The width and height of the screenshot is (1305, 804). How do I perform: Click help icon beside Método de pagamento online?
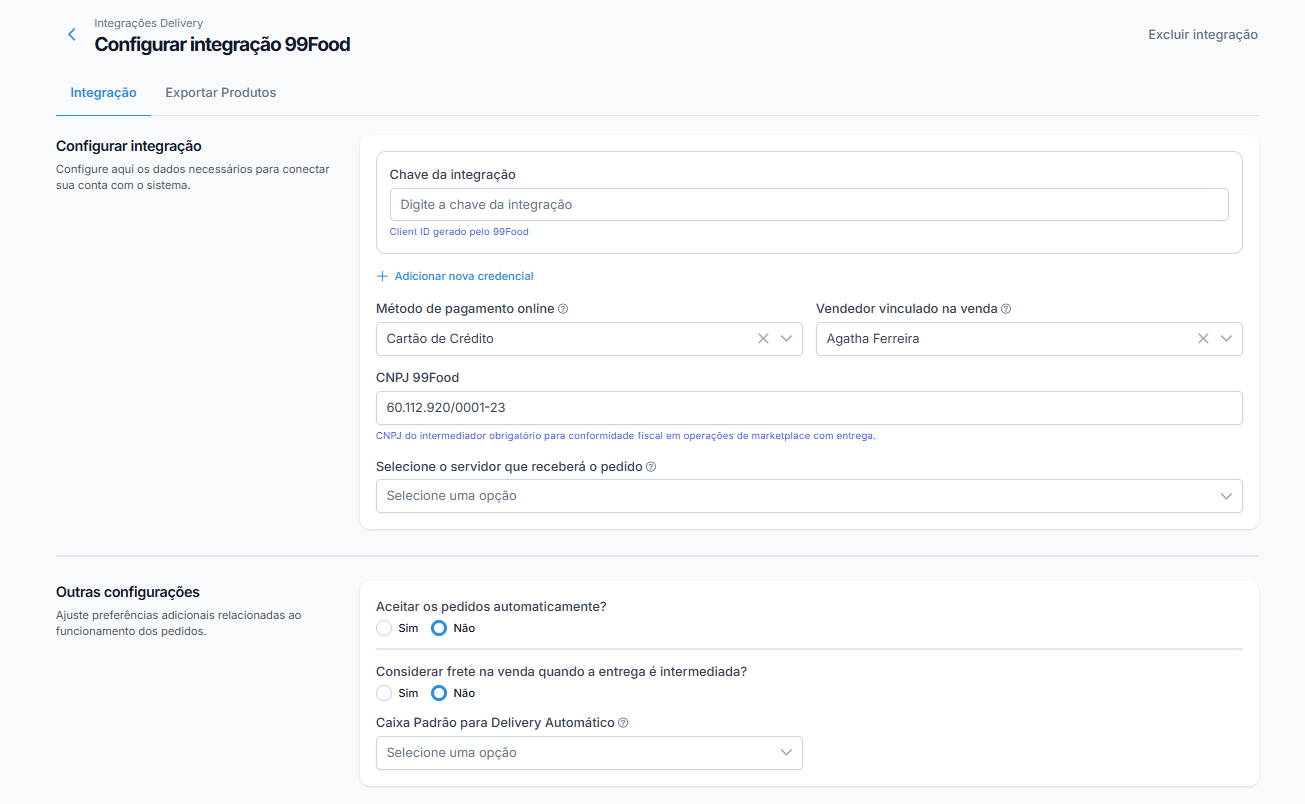point(563,309)
